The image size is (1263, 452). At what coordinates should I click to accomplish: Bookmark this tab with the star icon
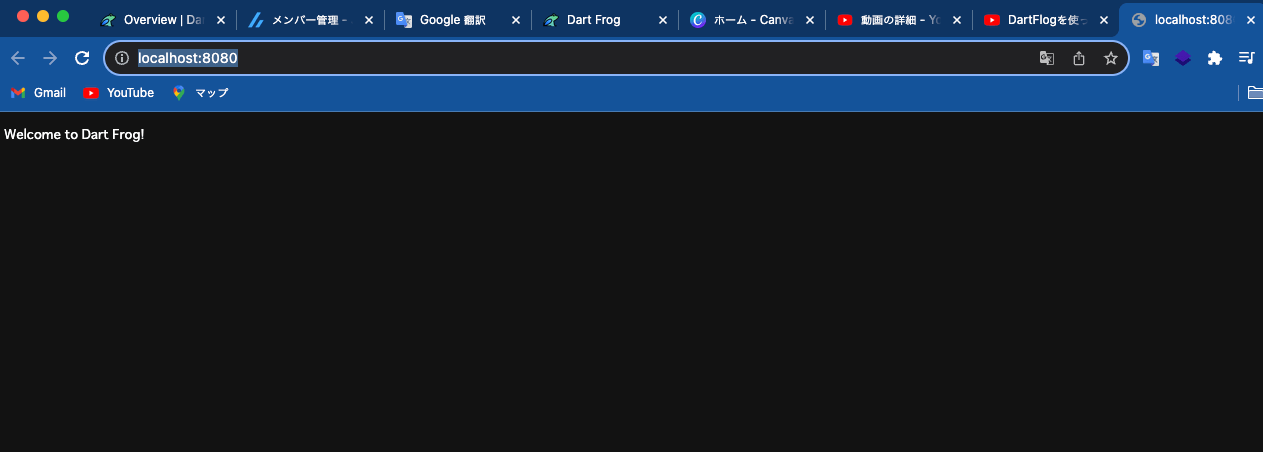click(1111, 58)
